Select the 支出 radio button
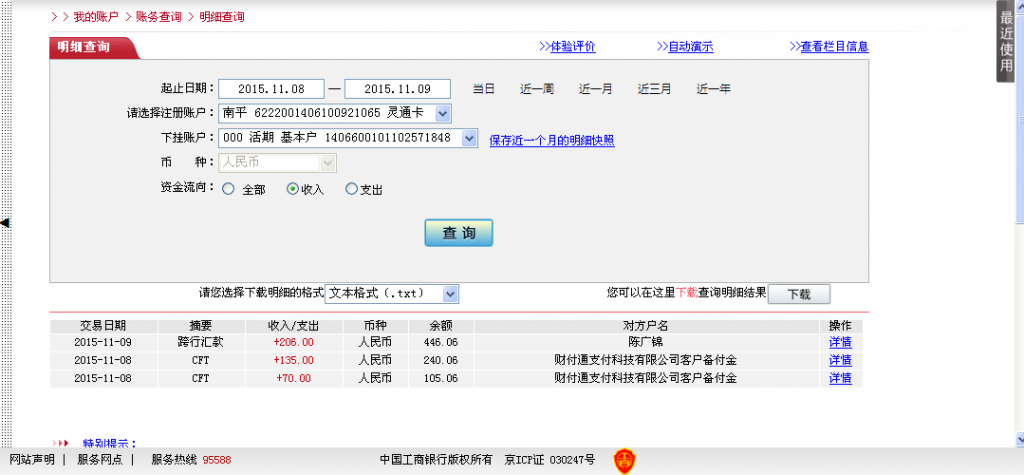The height and width of the screenshot is (475, 1024). pos(351,189)
